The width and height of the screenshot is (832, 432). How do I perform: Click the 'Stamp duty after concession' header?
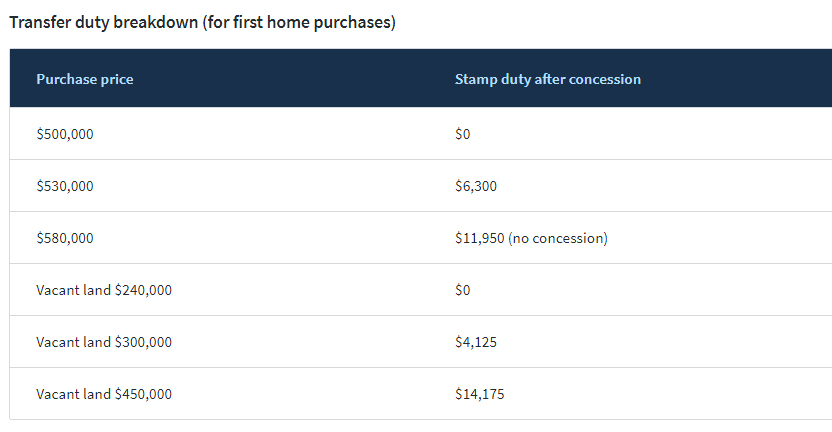point(547,79)
